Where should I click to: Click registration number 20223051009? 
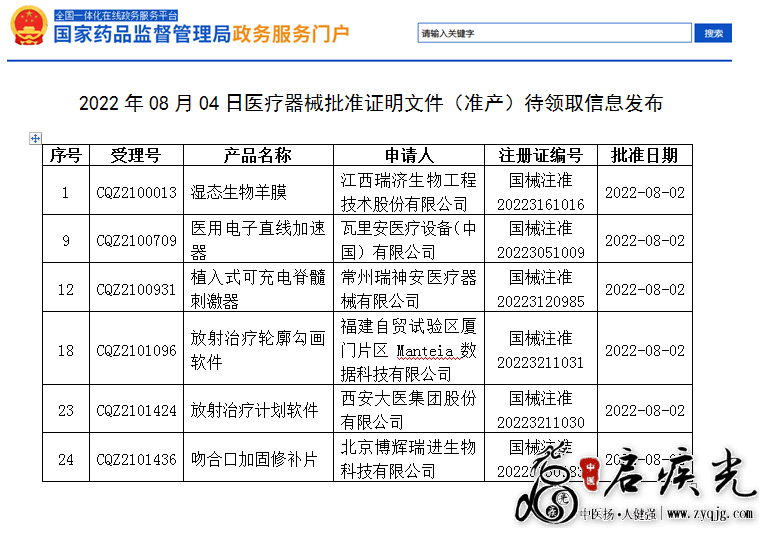540,252
